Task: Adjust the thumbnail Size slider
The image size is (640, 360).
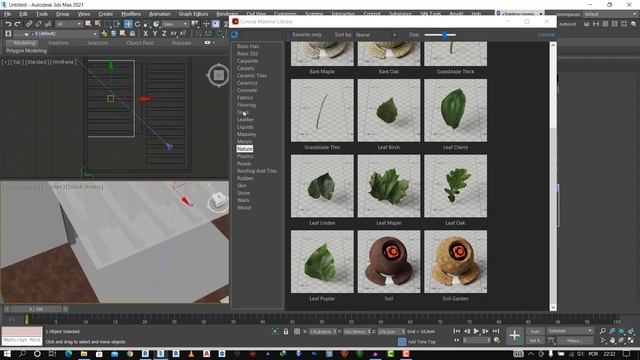Action: pyautogui.click(x=444, y=35)
